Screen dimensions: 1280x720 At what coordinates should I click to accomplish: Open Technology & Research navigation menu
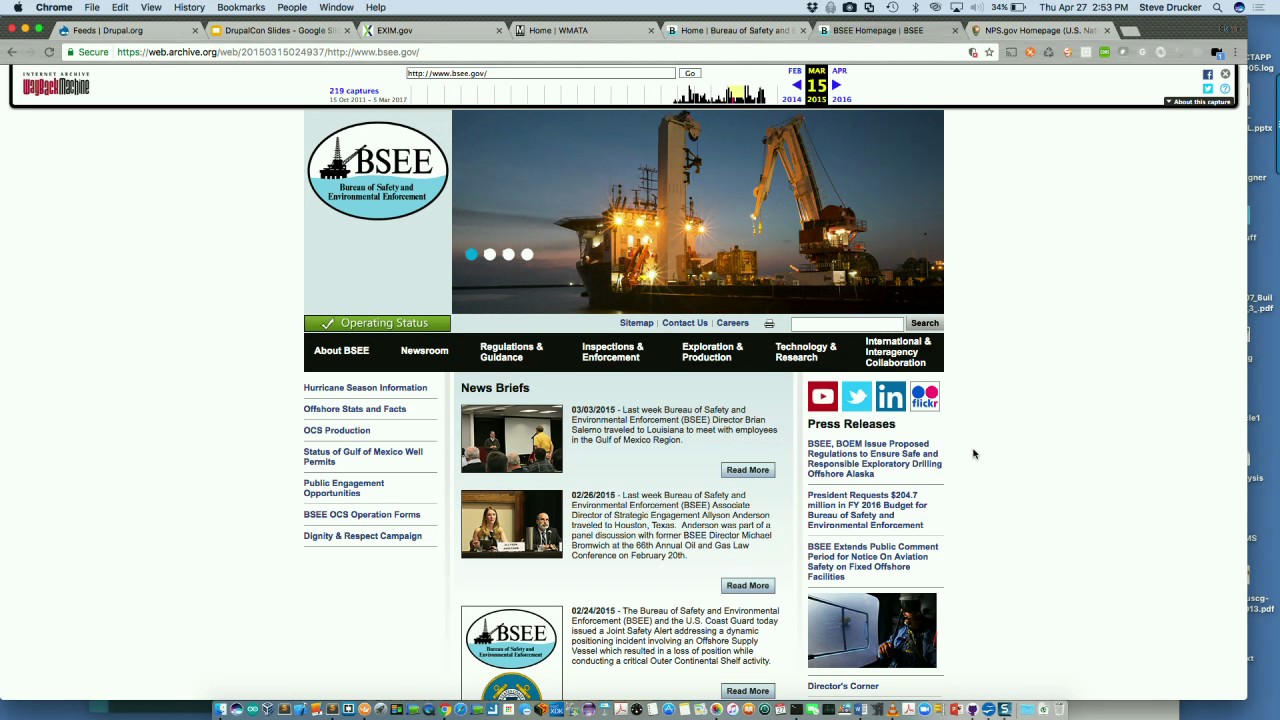point(805,352)
